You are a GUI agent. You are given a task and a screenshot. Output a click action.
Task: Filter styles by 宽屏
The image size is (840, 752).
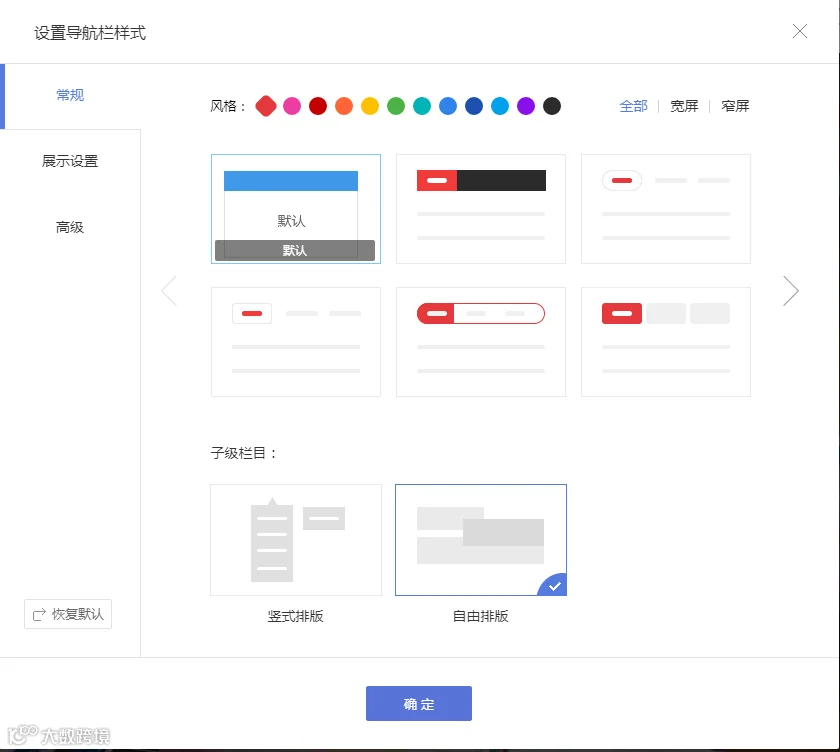point(684,107)
